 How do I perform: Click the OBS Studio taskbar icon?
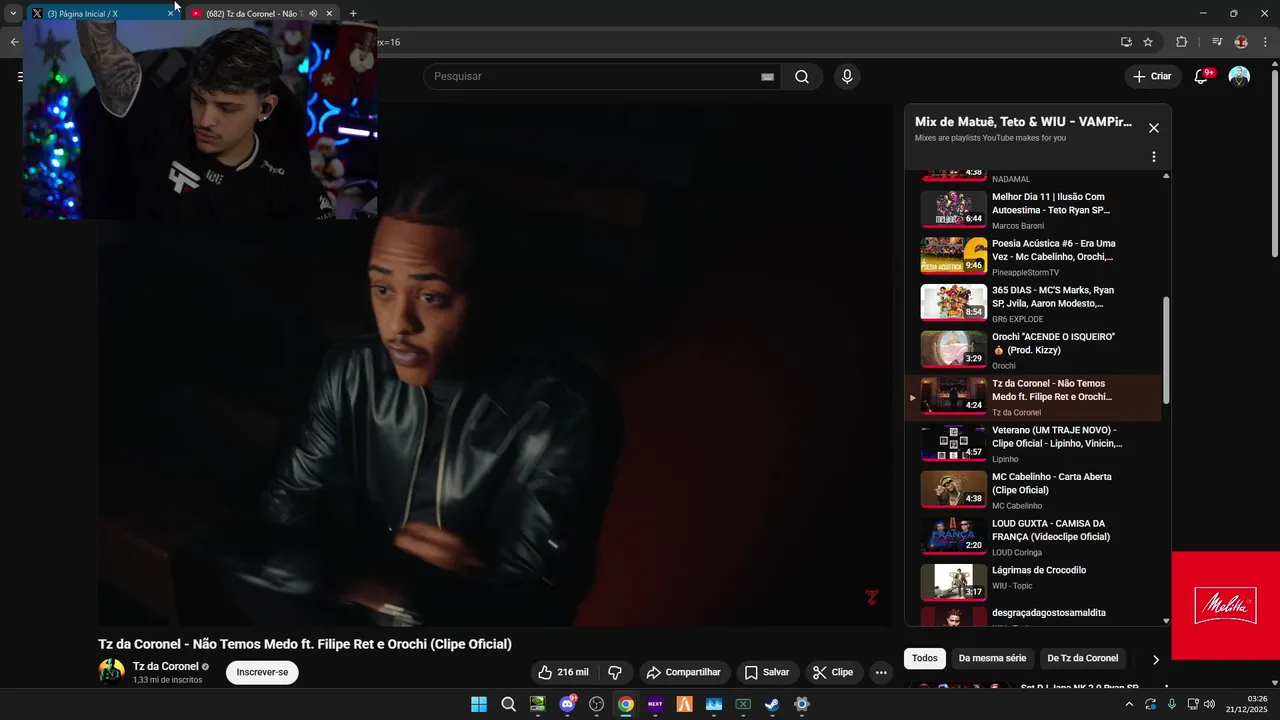point(597,704)
